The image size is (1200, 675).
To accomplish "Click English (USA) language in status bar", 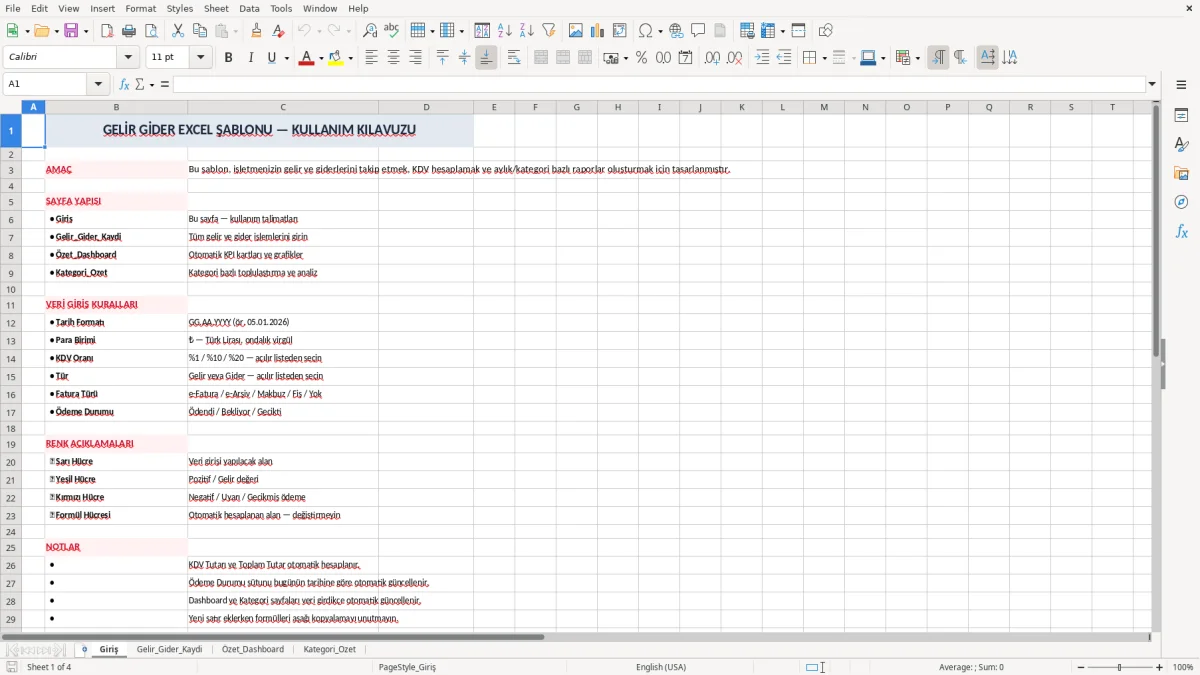I will pos(661,667).
